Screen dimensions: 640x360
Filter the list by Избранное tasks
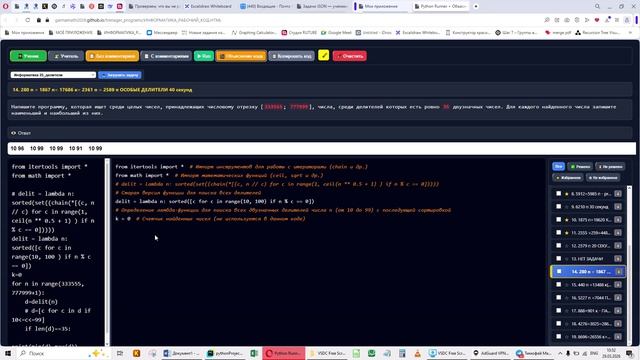[568, 178]
